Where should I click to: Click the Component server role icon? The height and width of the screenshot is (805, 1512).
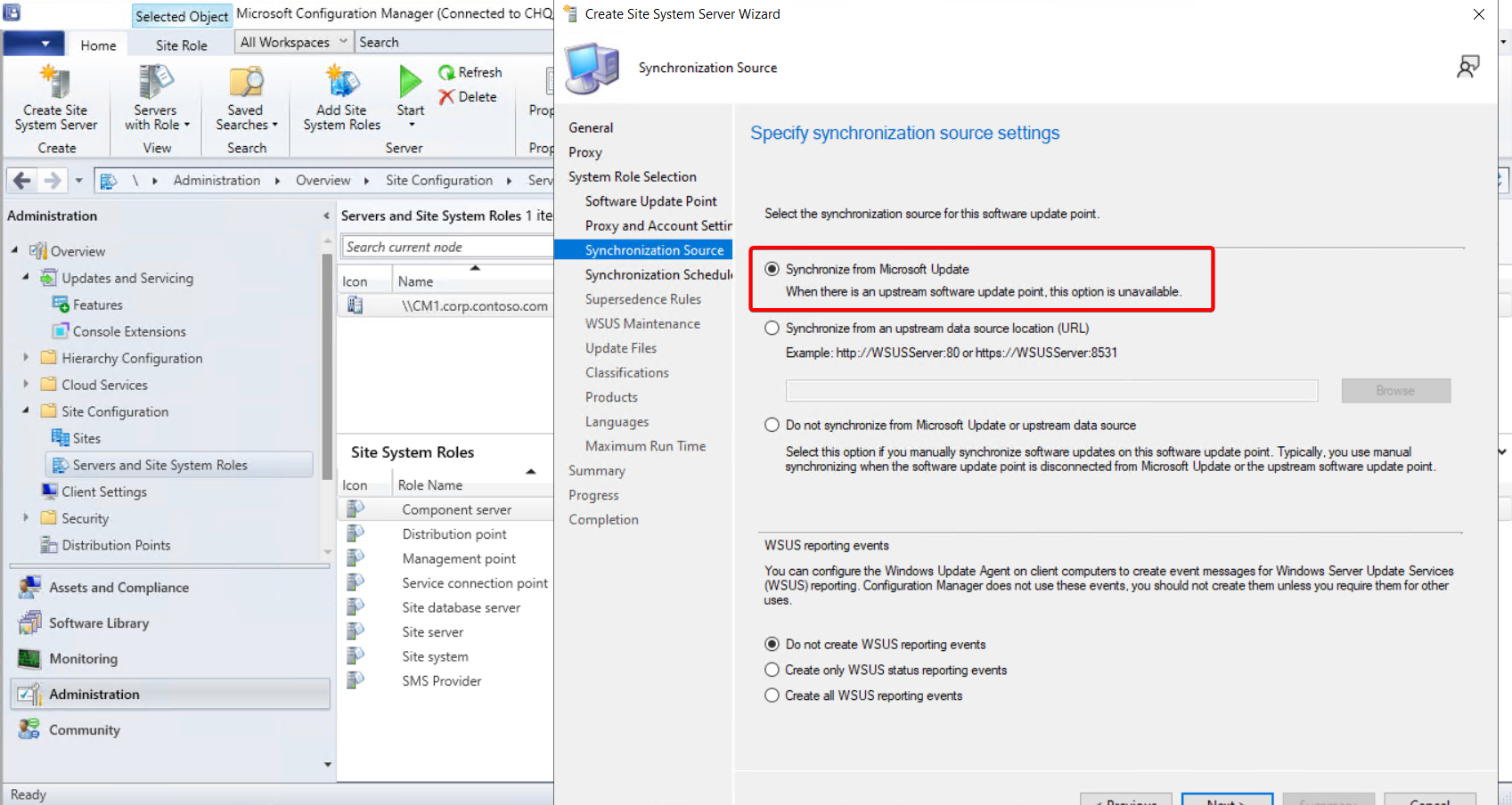[355, 509]
